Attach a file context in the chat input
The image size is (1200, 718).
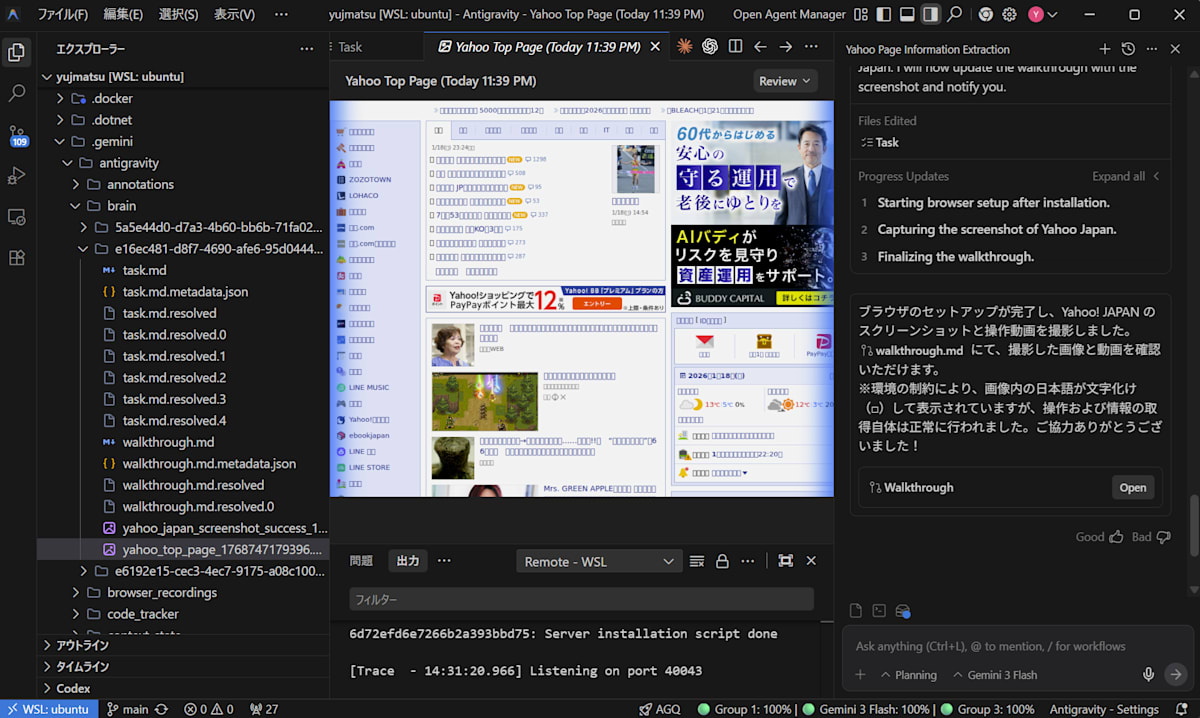(x=856, y=610)
